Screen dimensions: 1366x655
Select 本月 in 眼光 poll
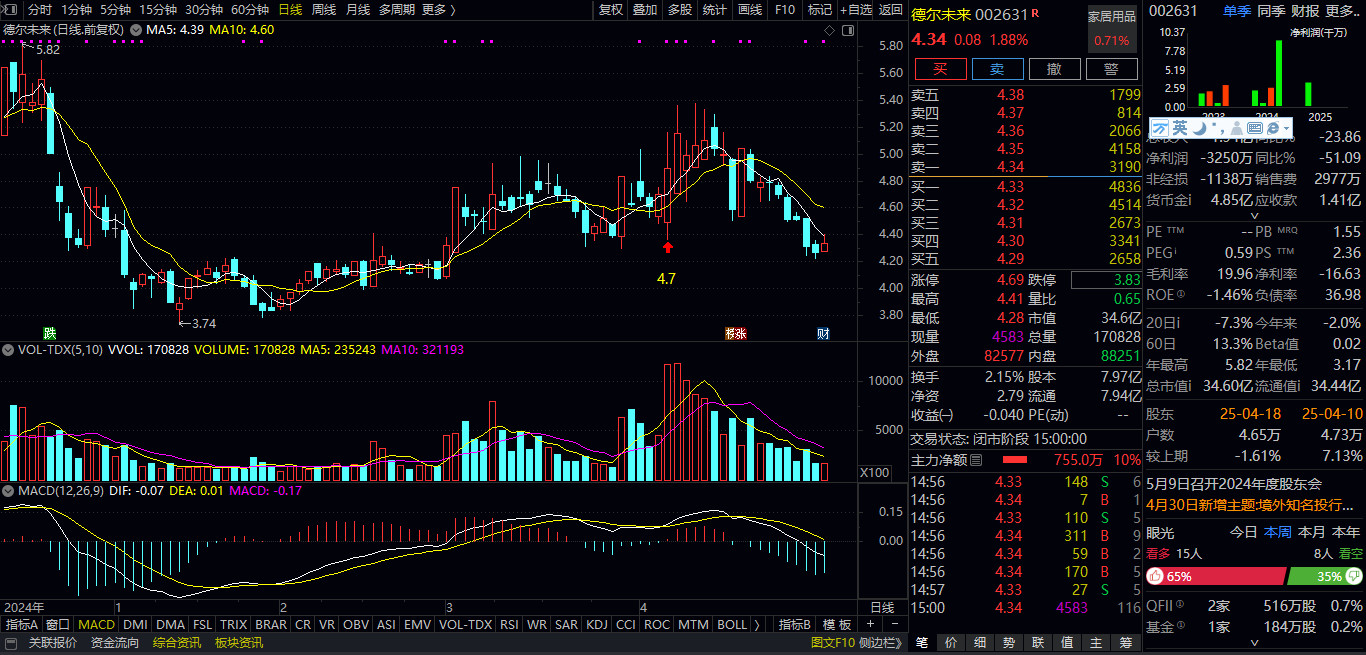(x=1311, y=532)
